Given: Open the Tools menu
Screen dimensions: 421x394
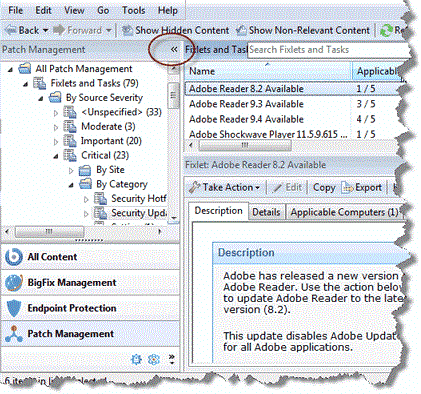Looking at the screenshot, I should pyautogui.click(x=133, y=10).
